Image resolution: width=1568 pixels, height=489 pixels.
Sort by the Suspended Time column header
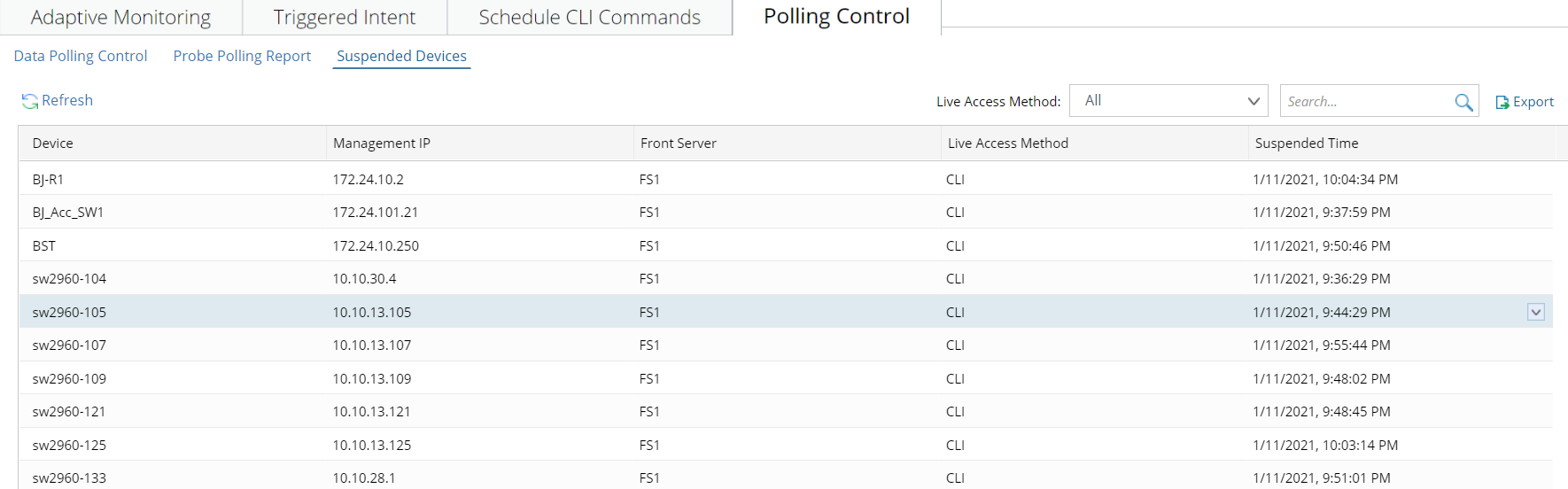[x=1307, y=144]
